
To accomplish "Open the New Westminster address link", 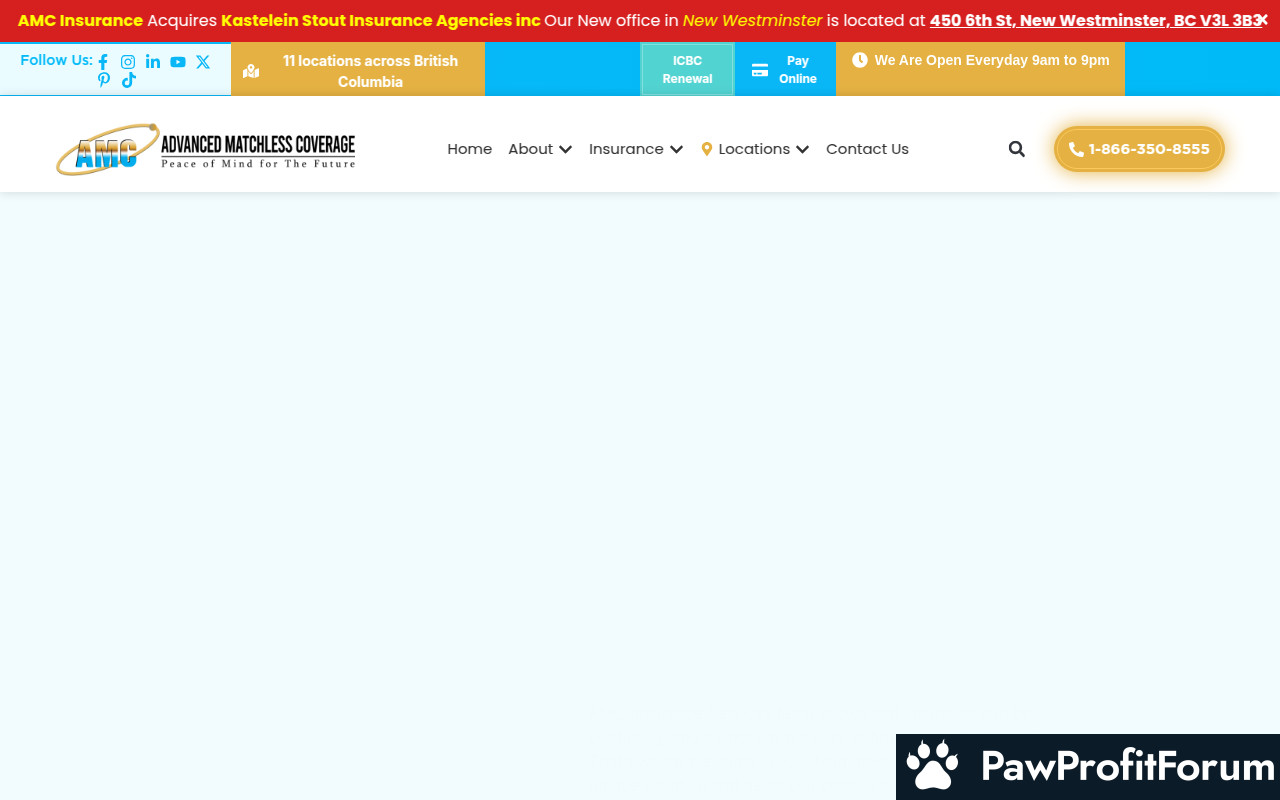I will pyautogui.click(x=1094, y=21).
